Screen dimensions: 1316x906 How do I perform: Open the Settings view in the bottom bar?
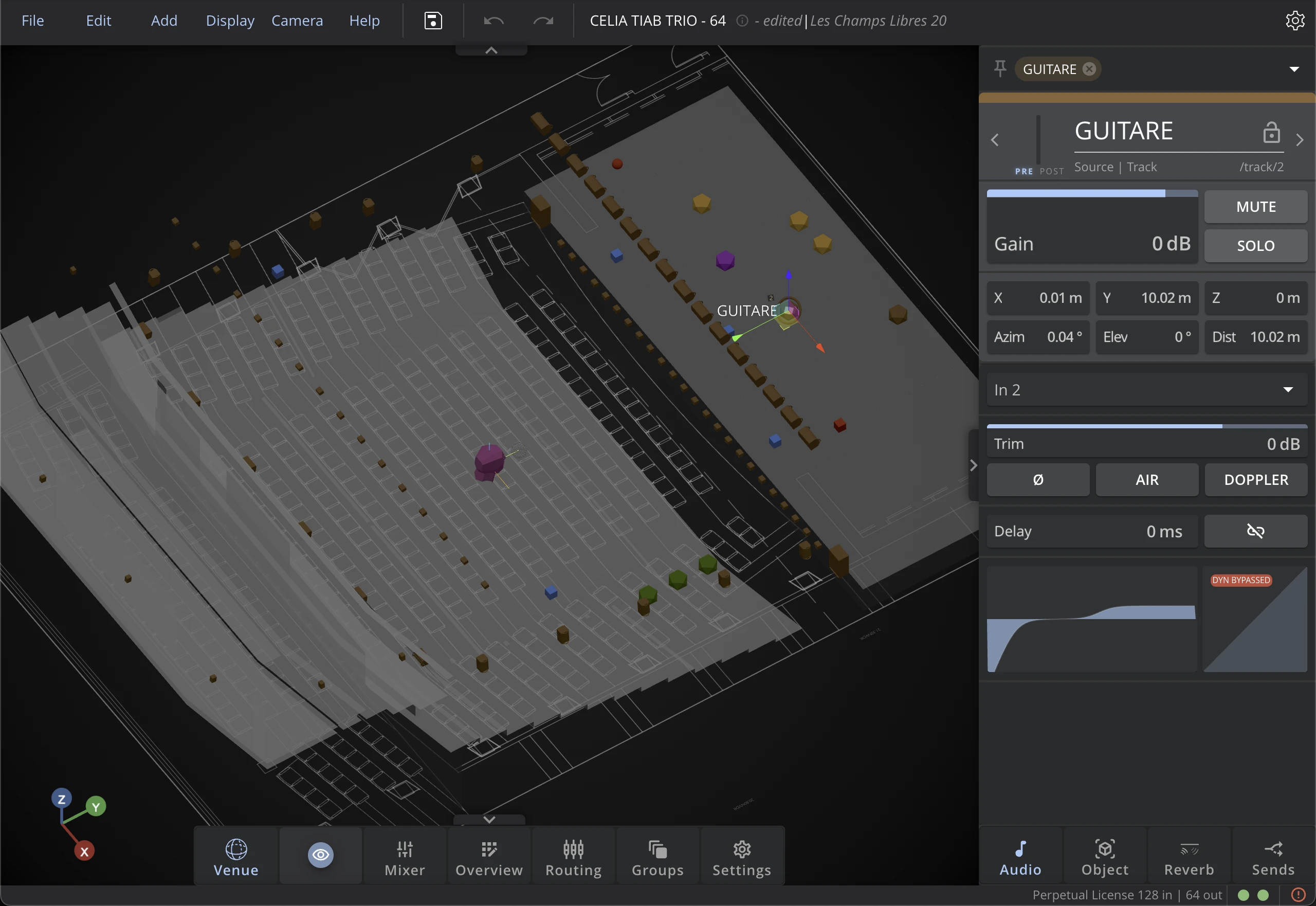[x=742, y=857]
